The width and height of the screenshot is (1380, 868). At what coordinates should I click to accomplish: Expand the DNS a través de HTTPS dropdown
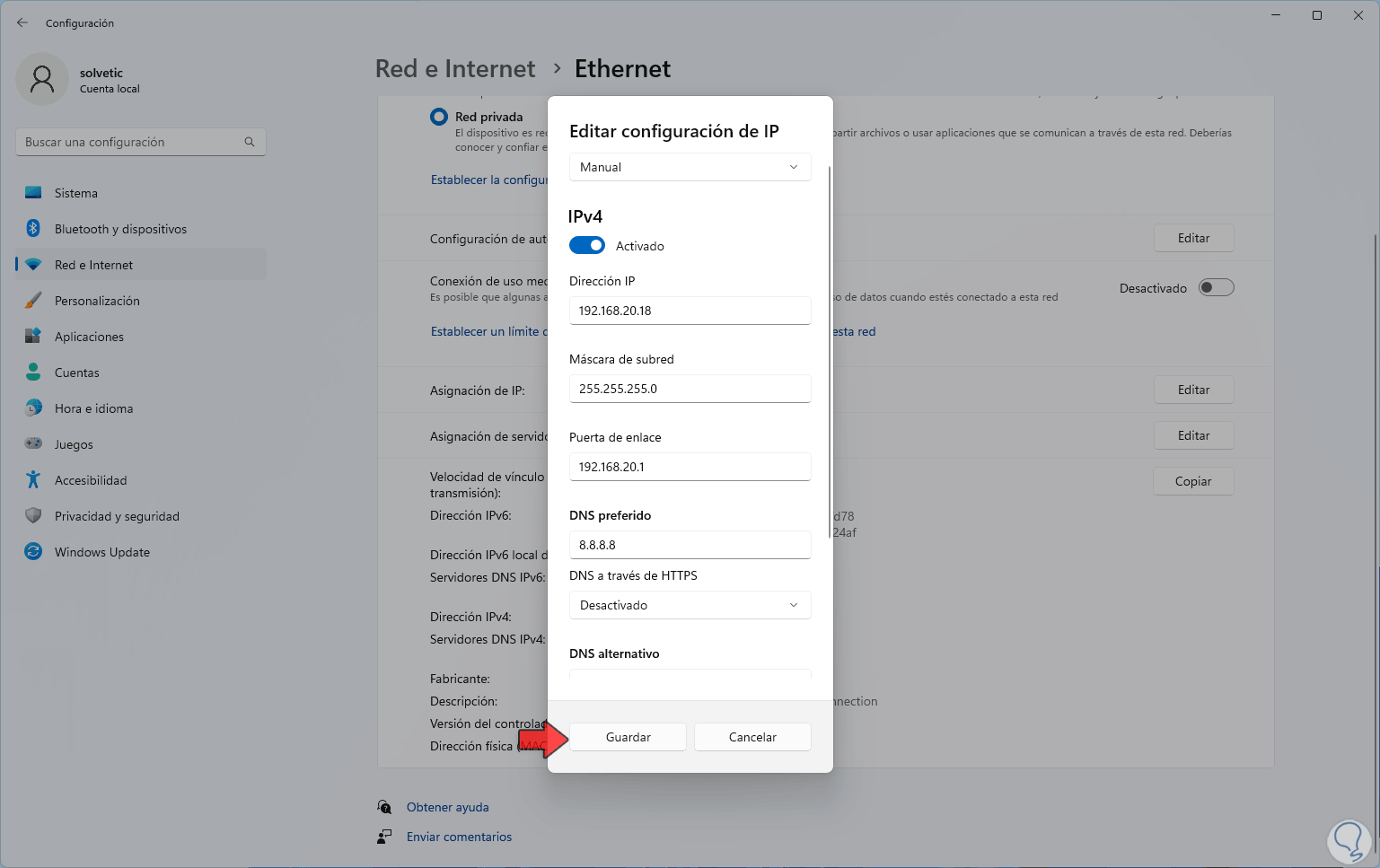[x=690, y=605]
